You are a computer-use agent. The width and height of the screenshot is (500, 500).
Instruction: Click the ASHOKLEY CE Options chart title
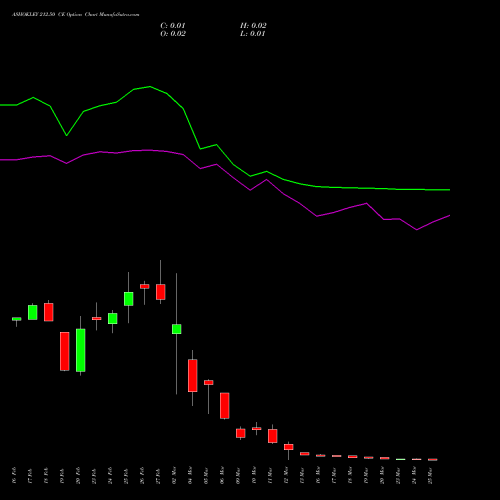pos(76,15)
